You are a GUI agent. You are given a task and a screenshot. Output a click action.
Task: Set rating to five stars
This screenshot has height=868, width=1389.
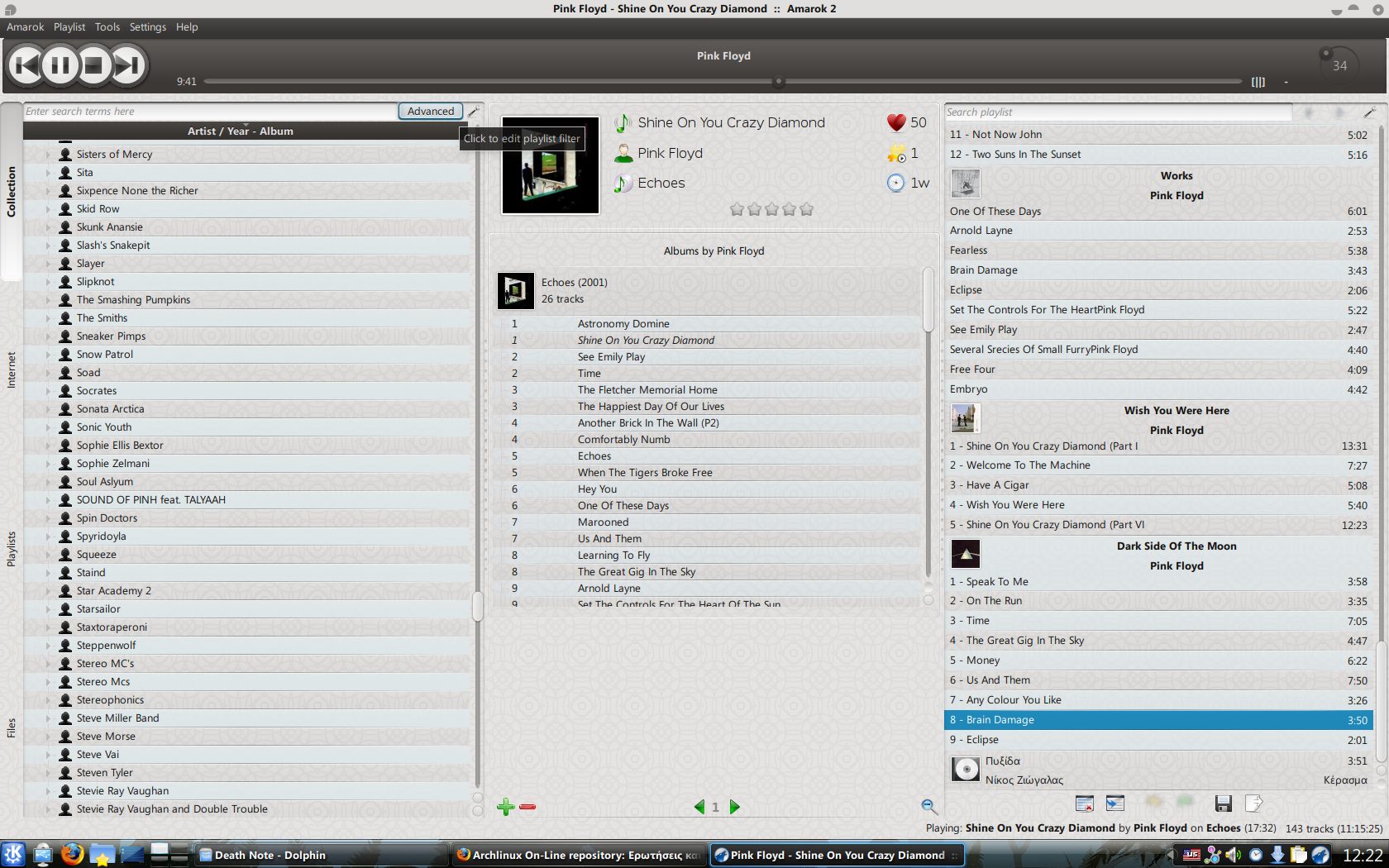[806, 209]
